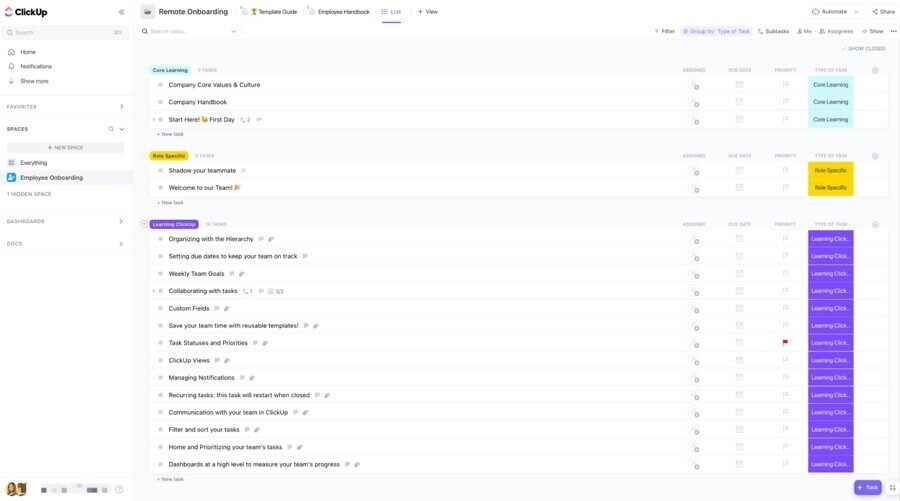Assign someone to Company Handbook task

pyautogui.click(x=695, y=103)
